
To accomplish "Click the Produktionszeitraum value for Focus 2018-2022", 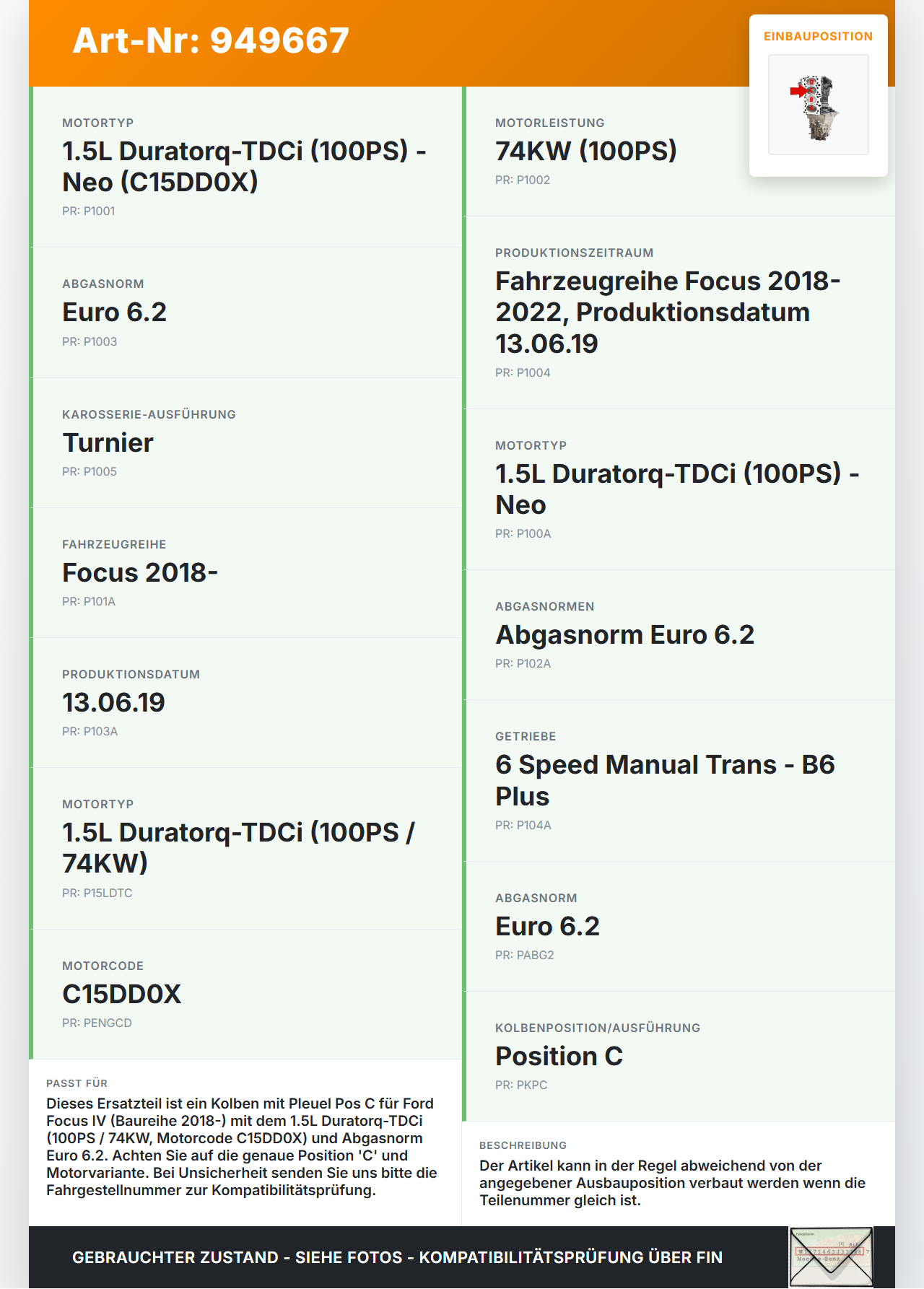I will point(667,312).
